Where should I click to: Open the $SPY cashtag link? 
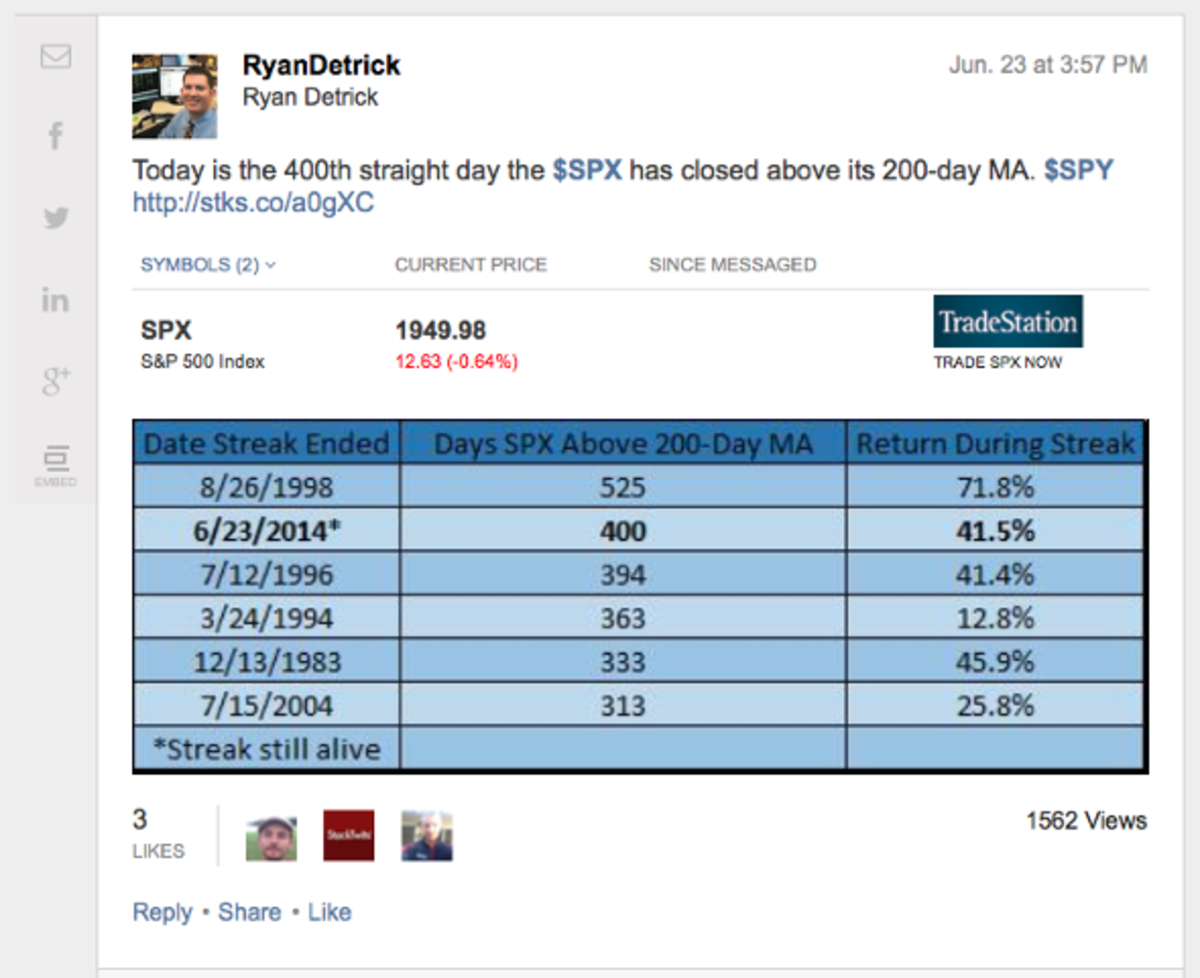click(x=1078, y=170)
